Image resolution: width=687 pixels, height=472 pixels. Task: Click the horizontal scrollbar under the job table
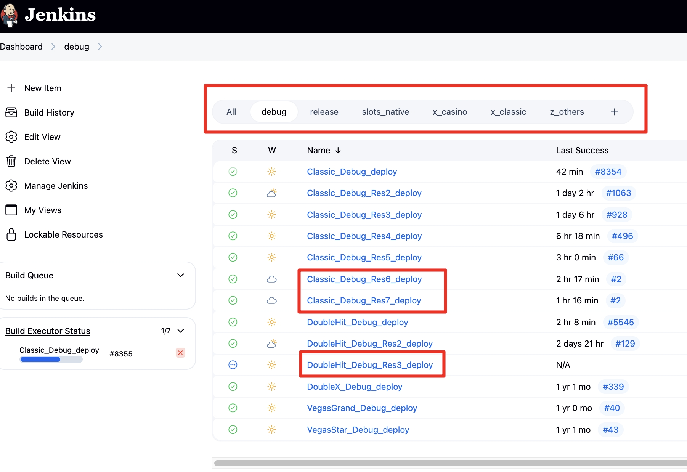[450, 463]
